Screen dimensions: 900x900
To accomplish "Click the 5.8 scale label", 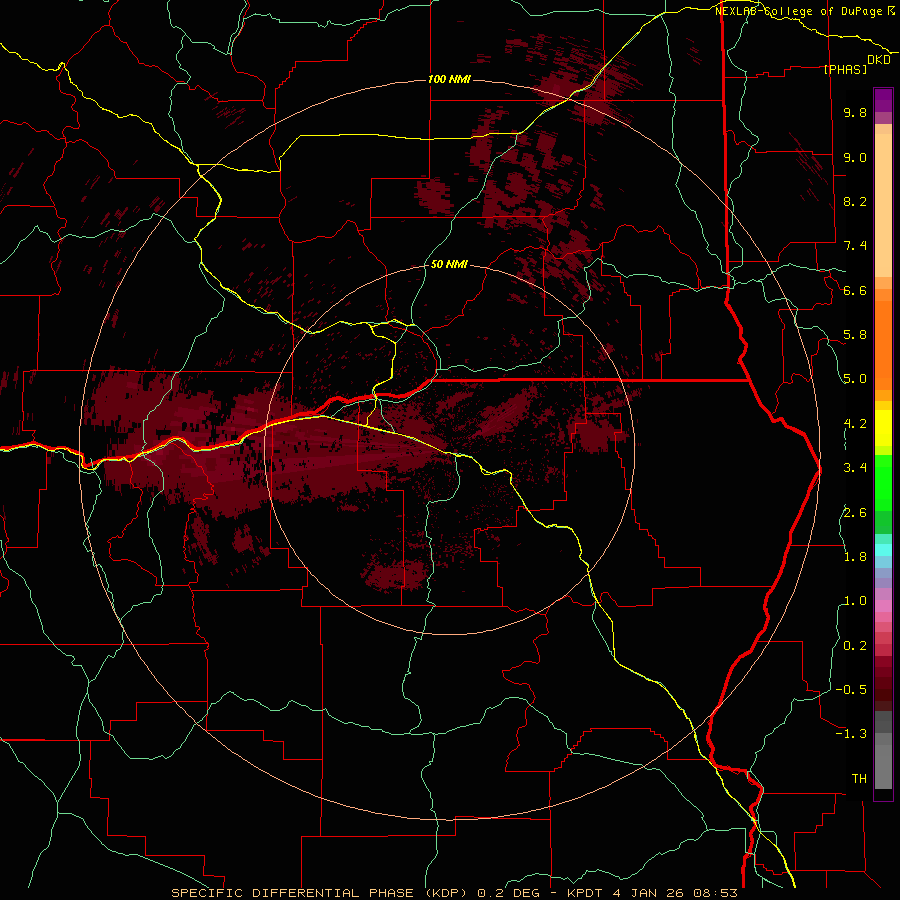I will (x=855, y=335).
